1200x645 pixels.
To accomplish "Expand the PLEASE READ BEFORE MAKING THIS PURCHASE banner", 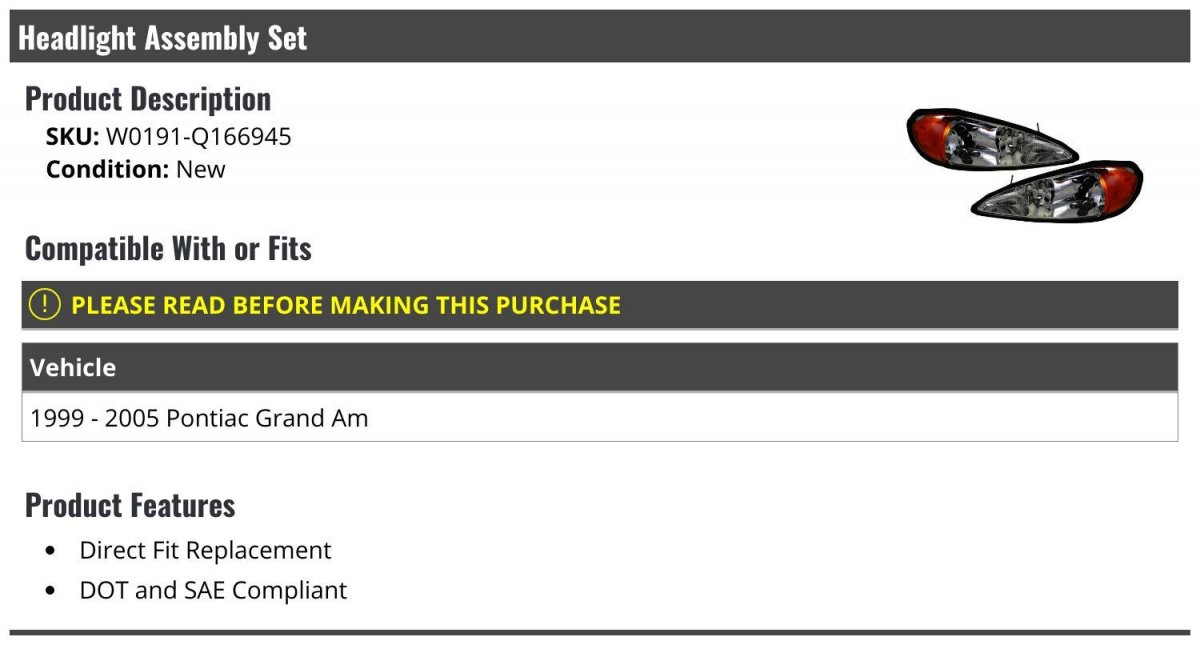I will click(x=600, y=305).
